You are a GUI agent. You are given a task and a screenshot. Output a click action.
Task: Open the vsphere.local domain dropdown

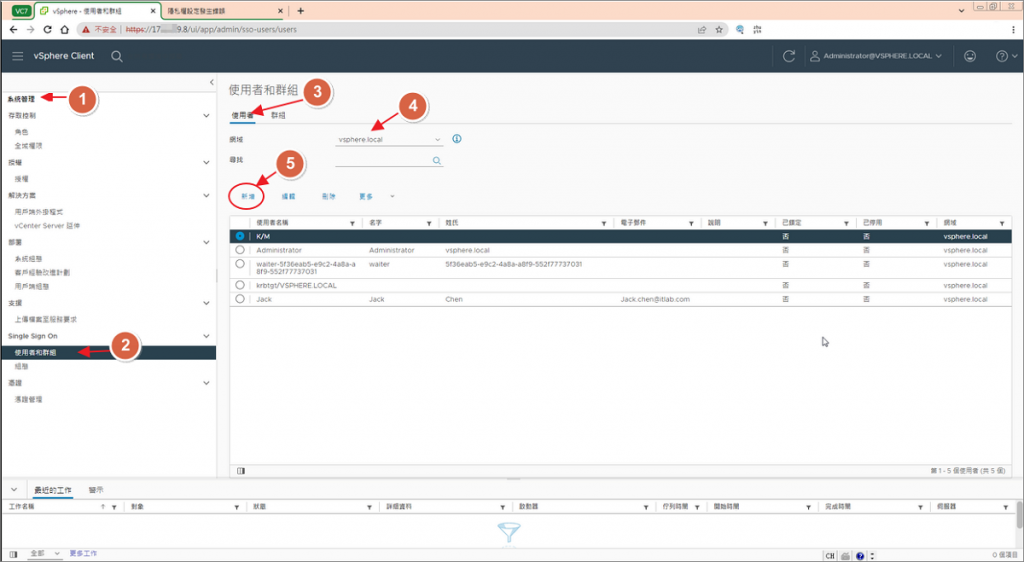pyautogui.click(x=389, y=140)
